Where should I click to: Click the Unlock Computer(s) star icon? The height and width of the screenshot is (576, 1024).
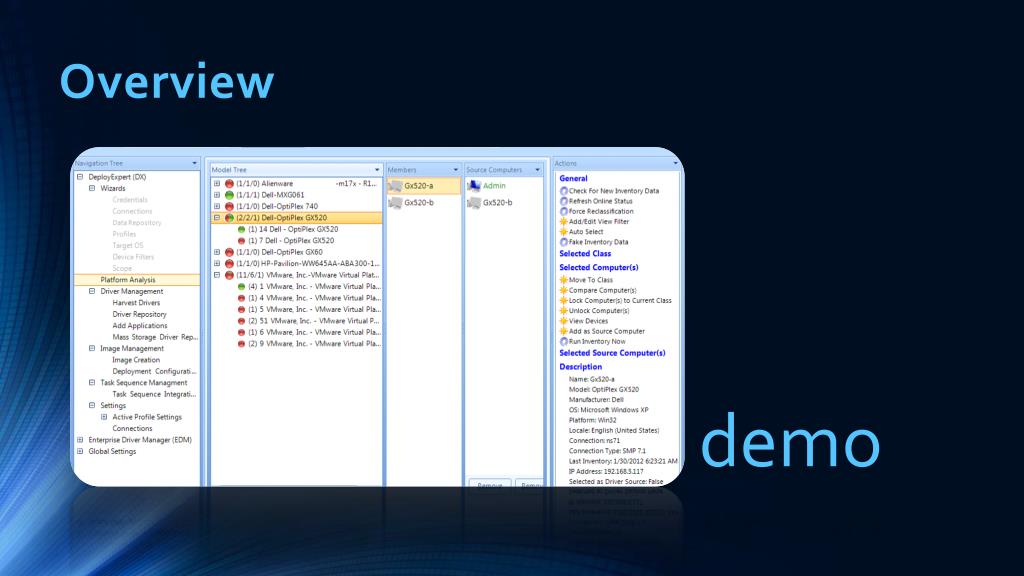[564, 310]
